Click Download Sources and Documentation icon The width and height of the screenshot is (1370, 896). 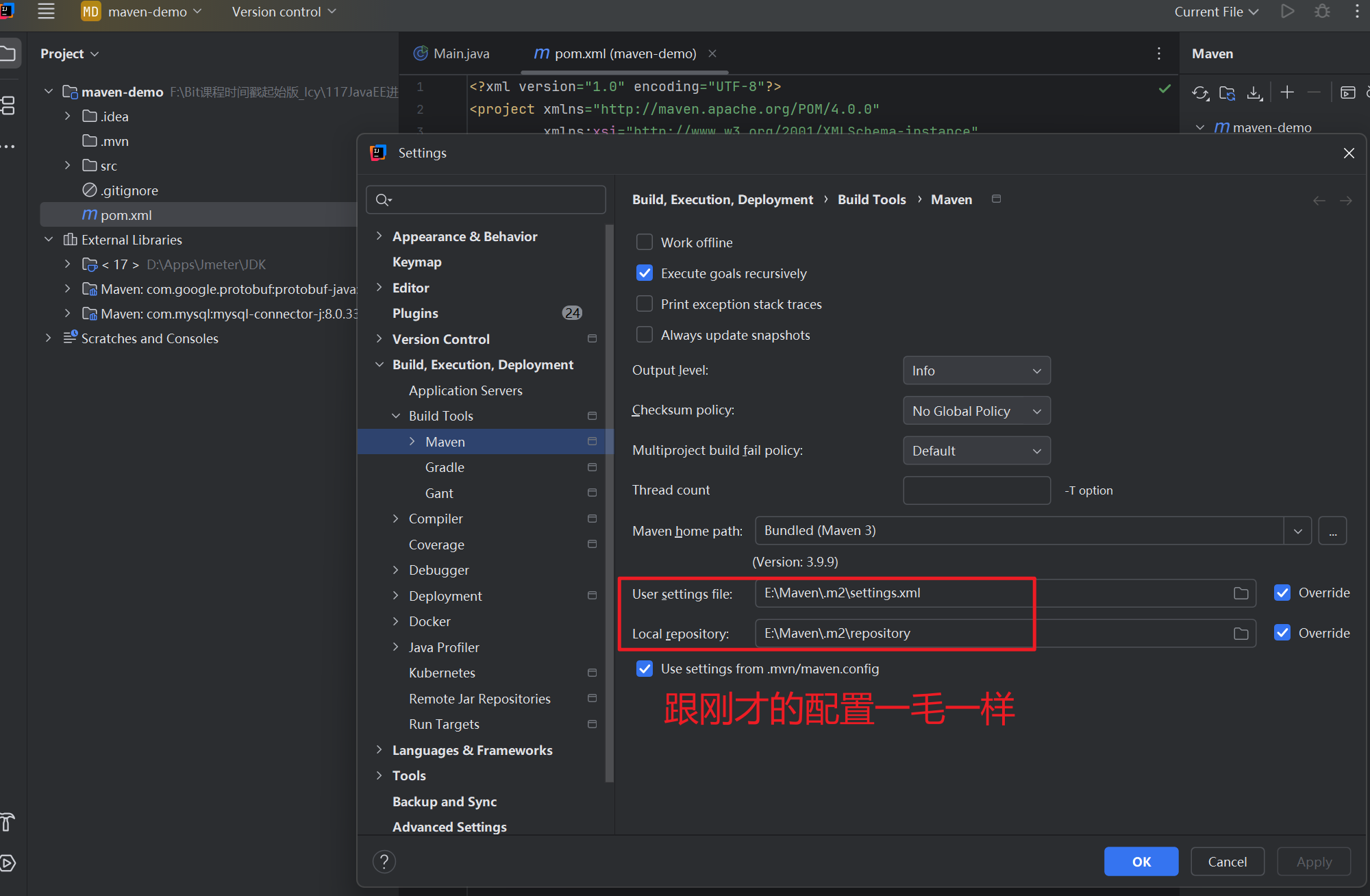pos(1255,92)
